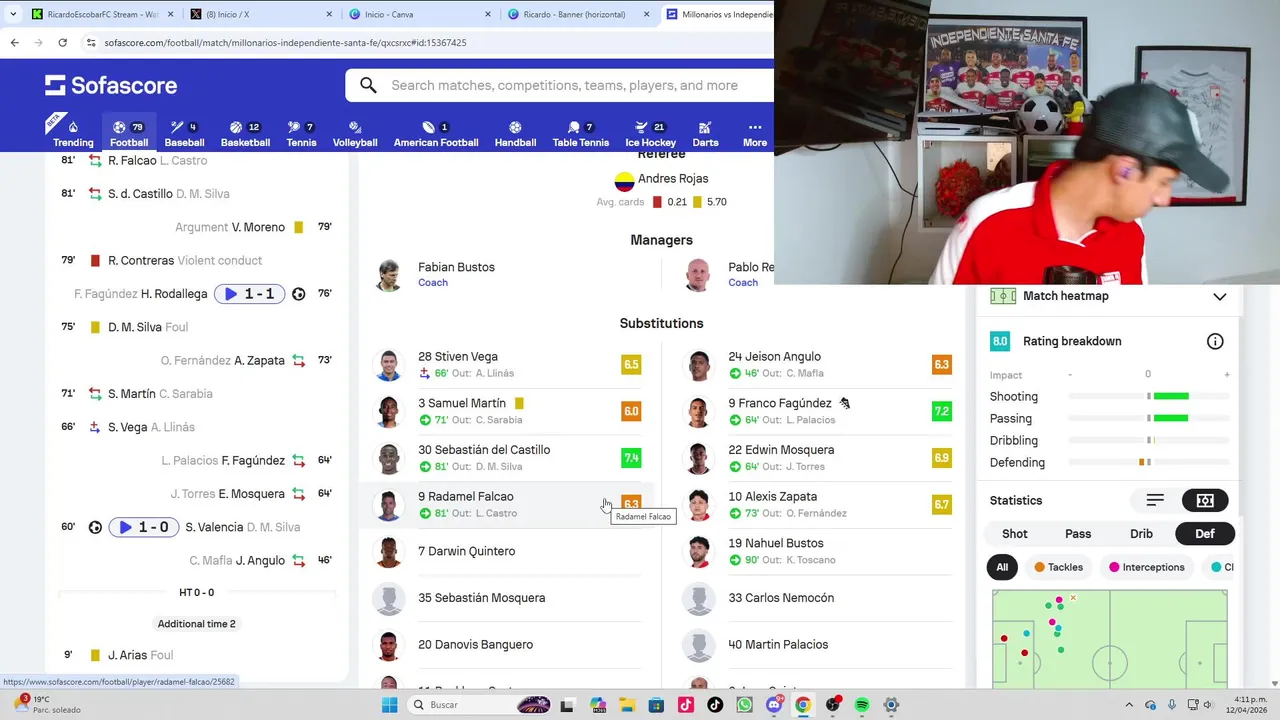Open Darwin Quintero player row
Screen dimensions: 1280x720
[x=508, y=551]
